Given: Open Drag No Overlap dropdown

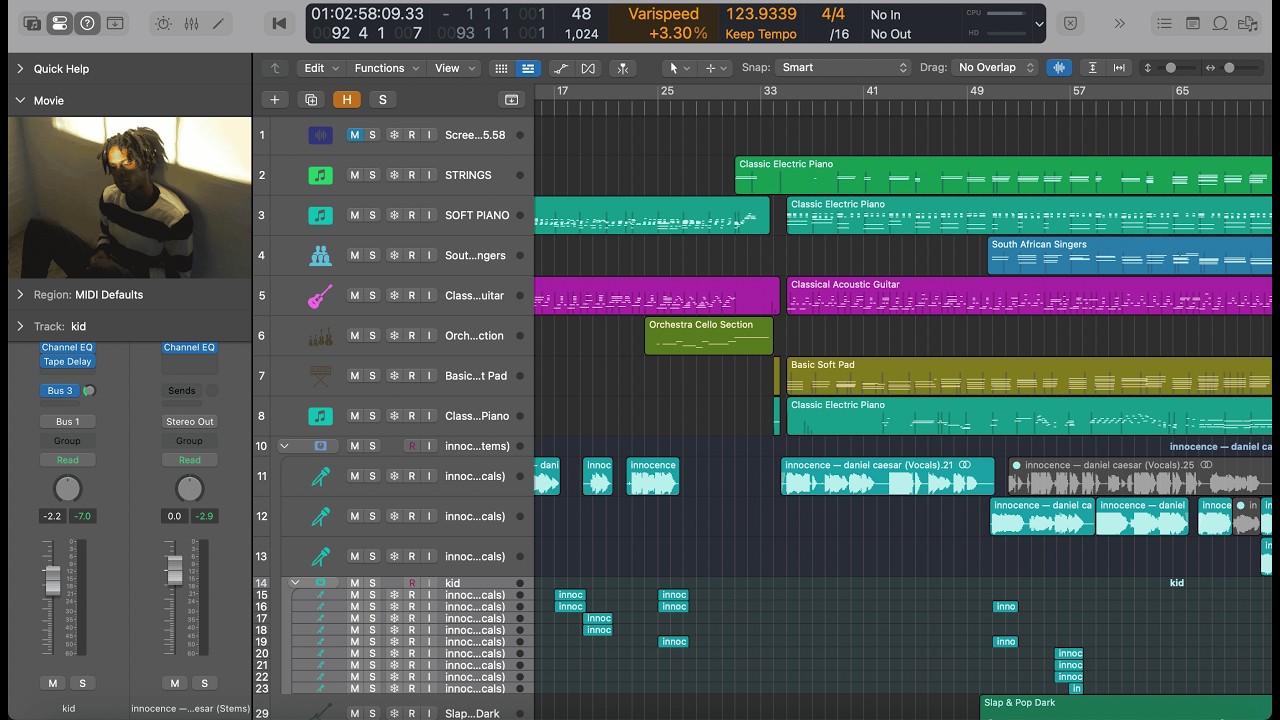Looking at the screenshot, I should pyautogui.click(x=996, y=68).
